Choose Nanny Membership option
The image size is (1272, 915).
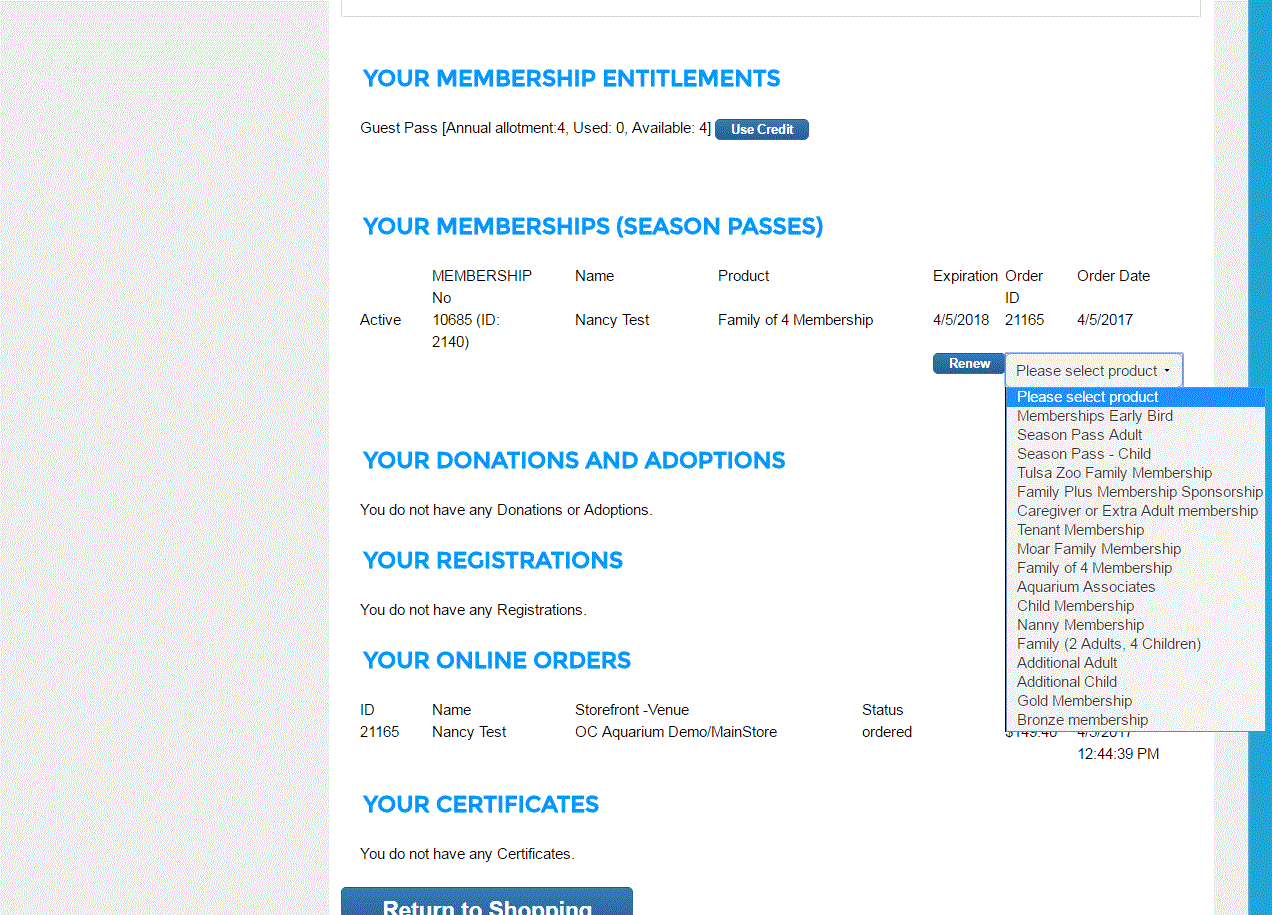click(x=1080, y=625)
